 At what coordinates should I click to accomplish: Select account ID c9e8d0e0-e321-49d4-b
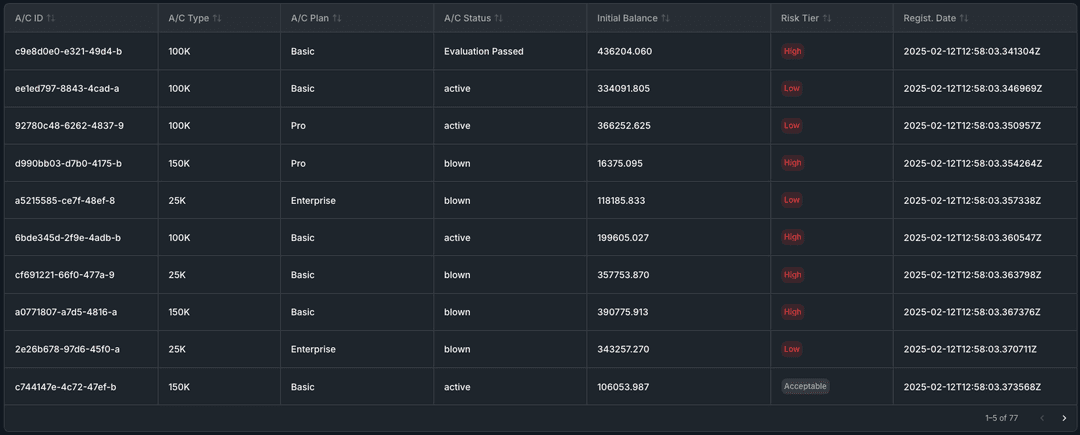[x=68, y=51]
